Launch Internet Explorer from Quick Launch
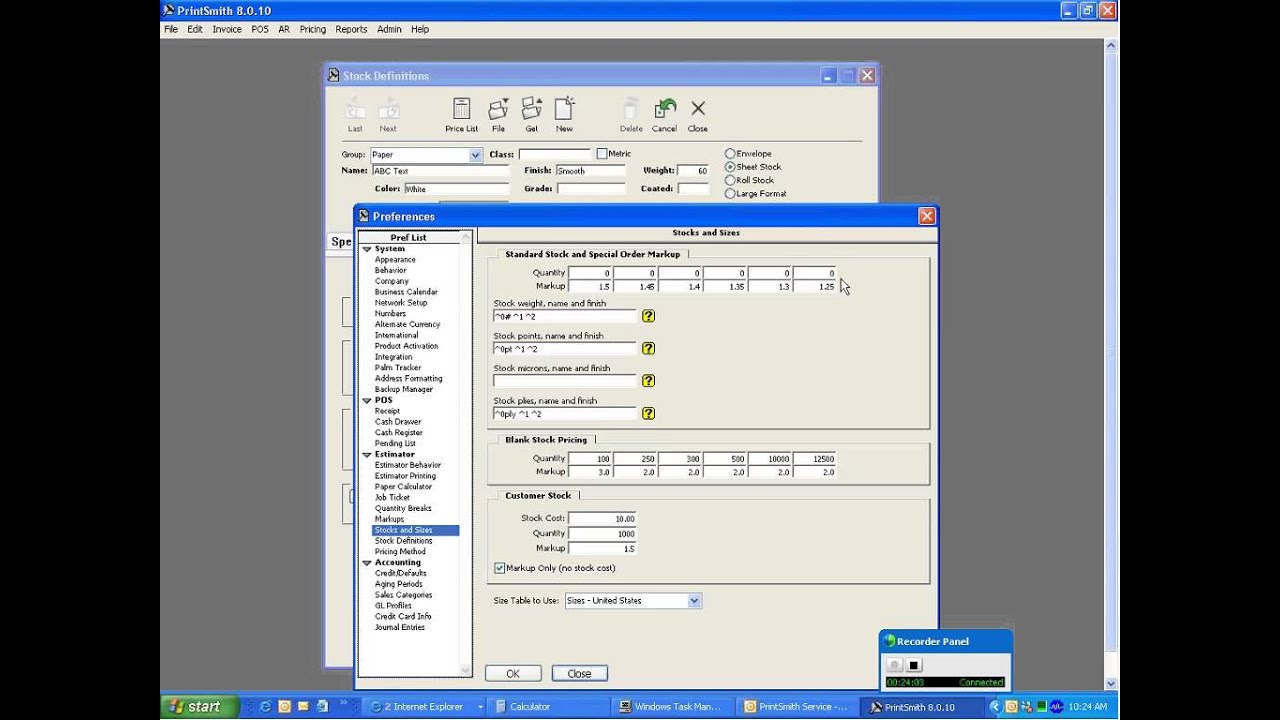This screenshot has width=1280, height=720. click(265, 706)
